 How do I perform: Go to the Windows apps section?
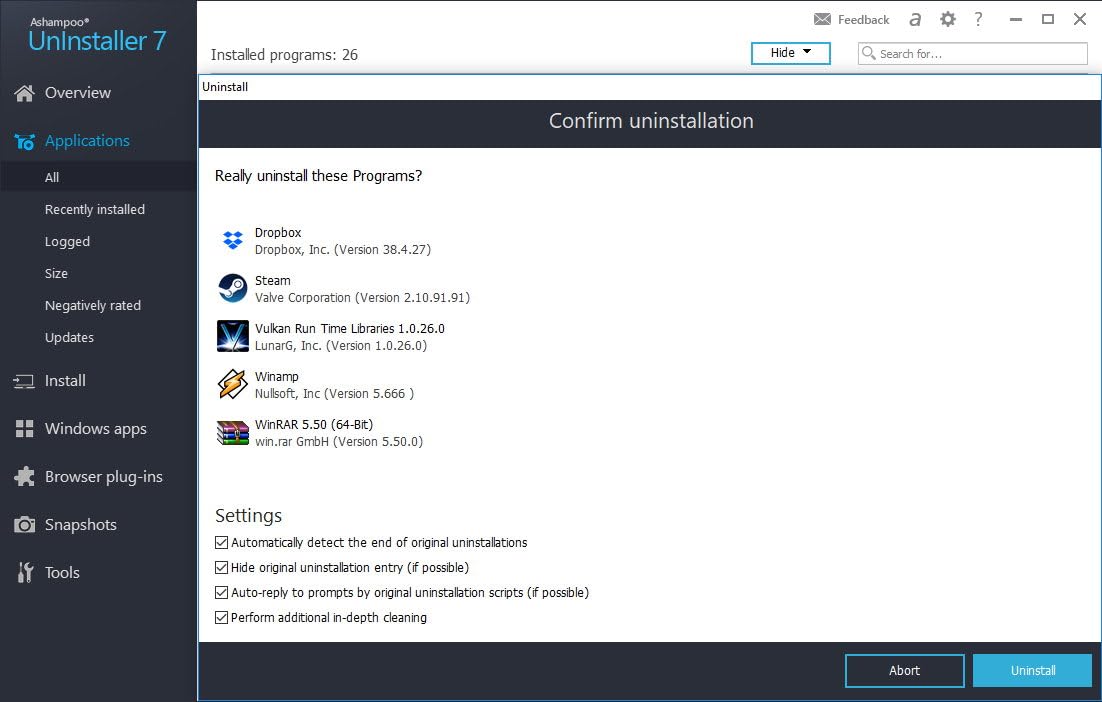(x=96, y=429)
